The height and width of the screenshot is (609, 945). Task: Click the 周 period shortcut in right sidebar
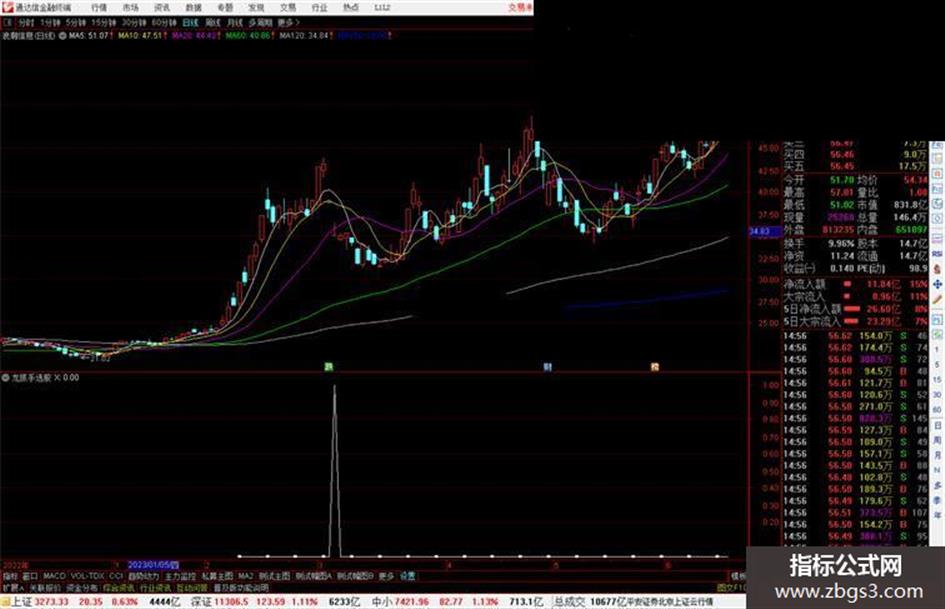938,441
